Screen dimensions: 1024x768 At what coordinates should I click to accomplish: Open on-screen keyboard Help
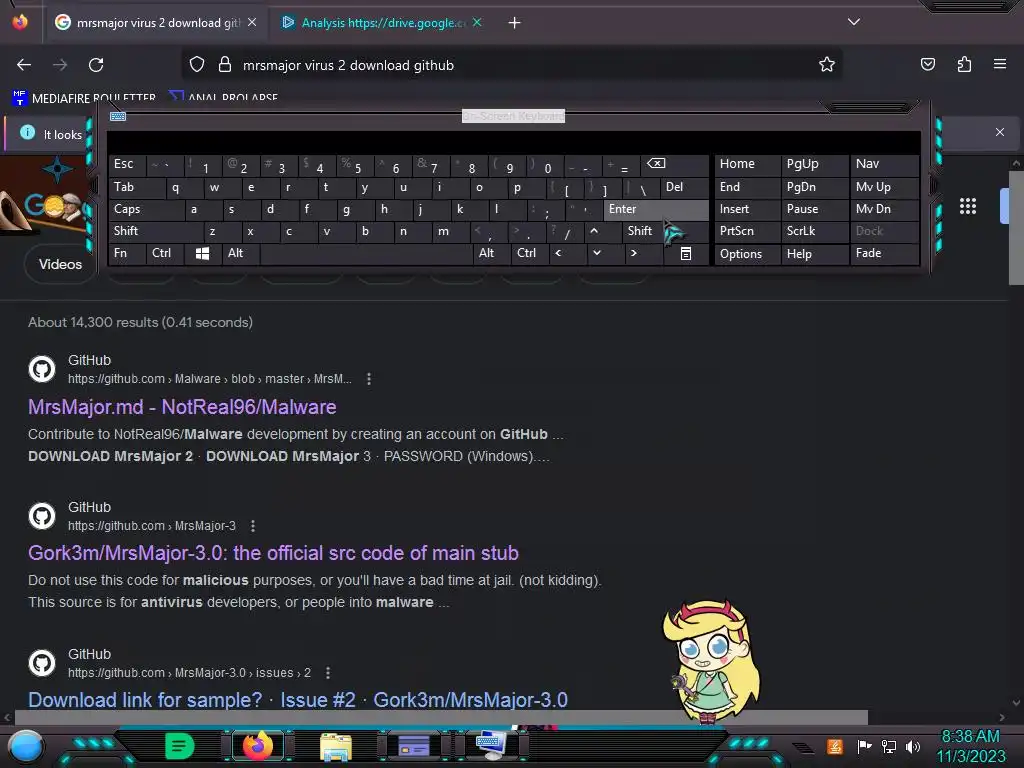pos(814,253)
